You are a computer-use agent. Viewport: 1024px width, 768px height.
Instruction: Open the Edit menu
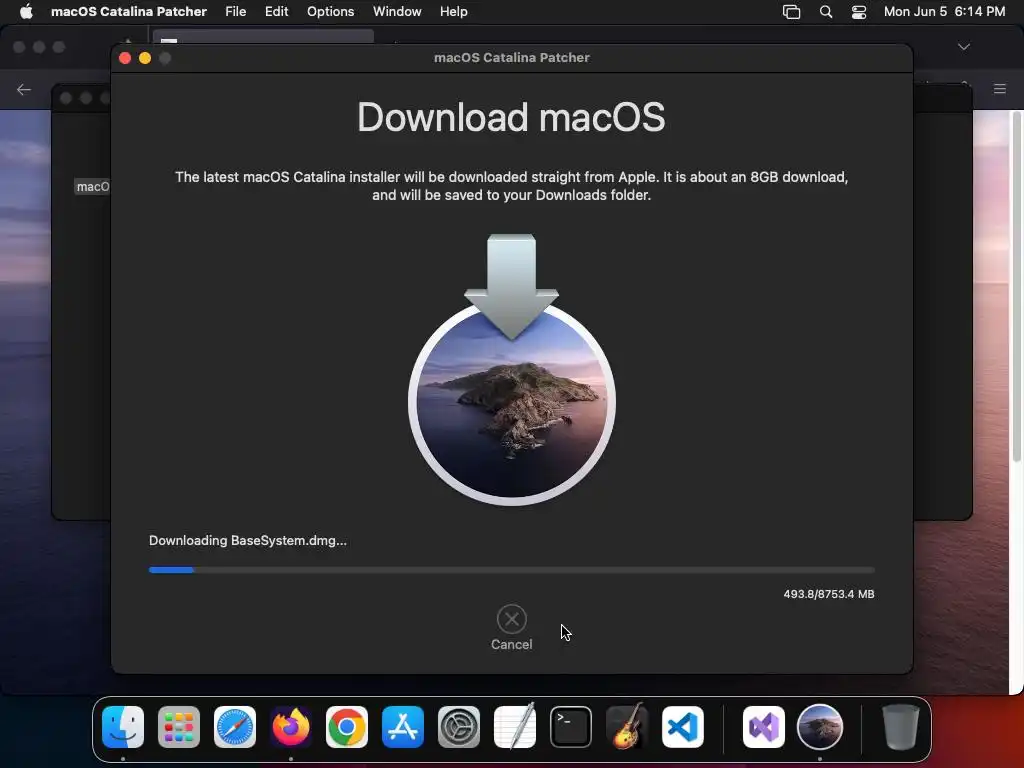point(276,12)
